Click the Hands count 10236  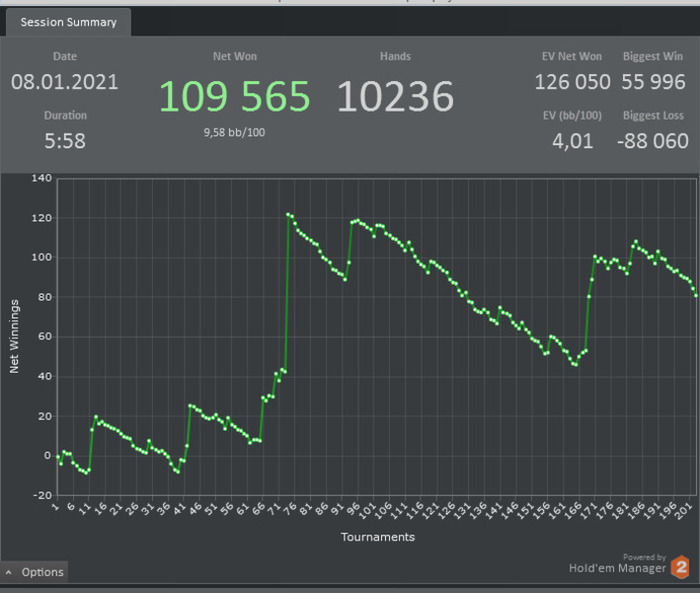point(395,96)
